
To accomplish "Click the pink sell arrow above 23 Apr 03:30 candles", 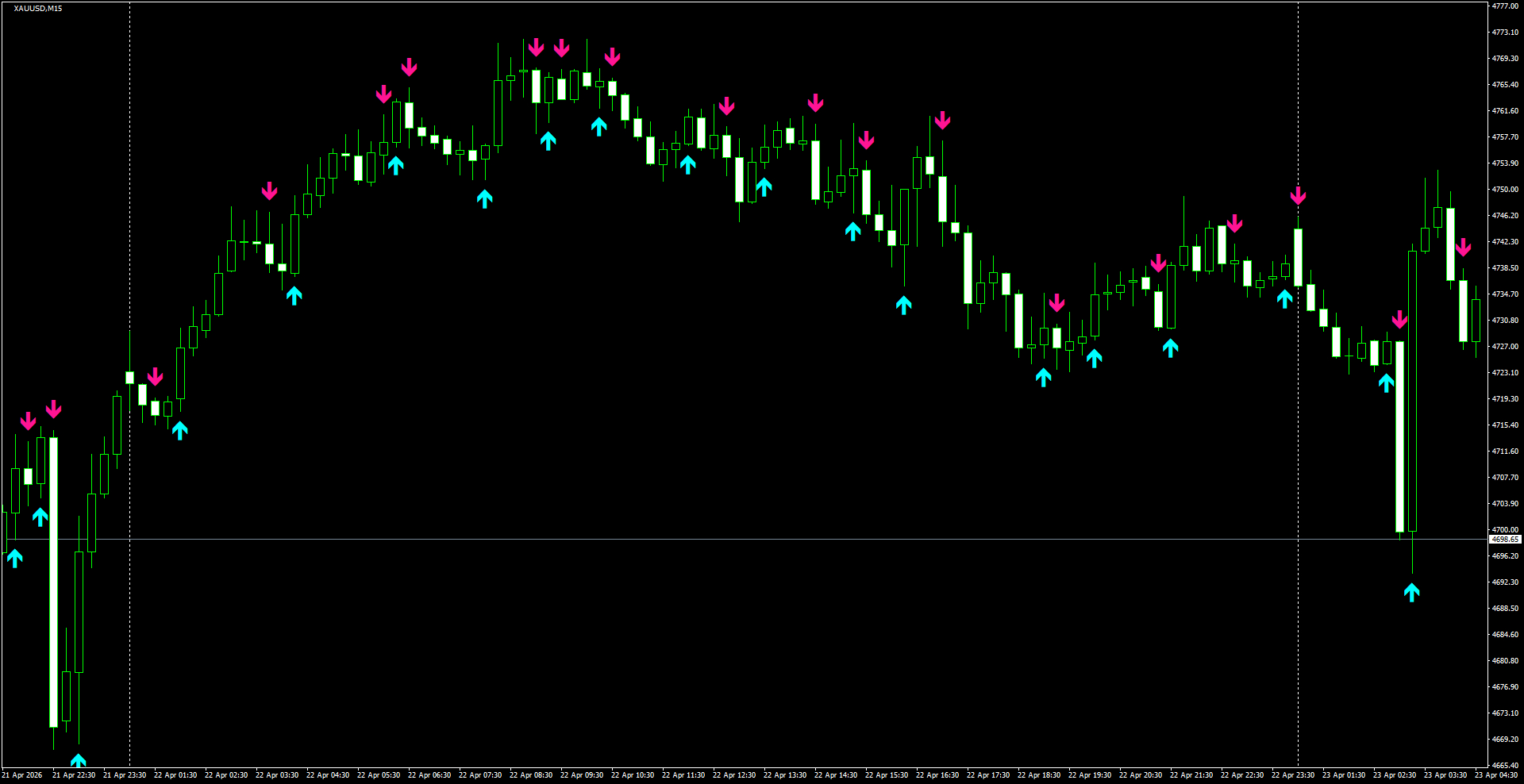I will click(1464, 248).
